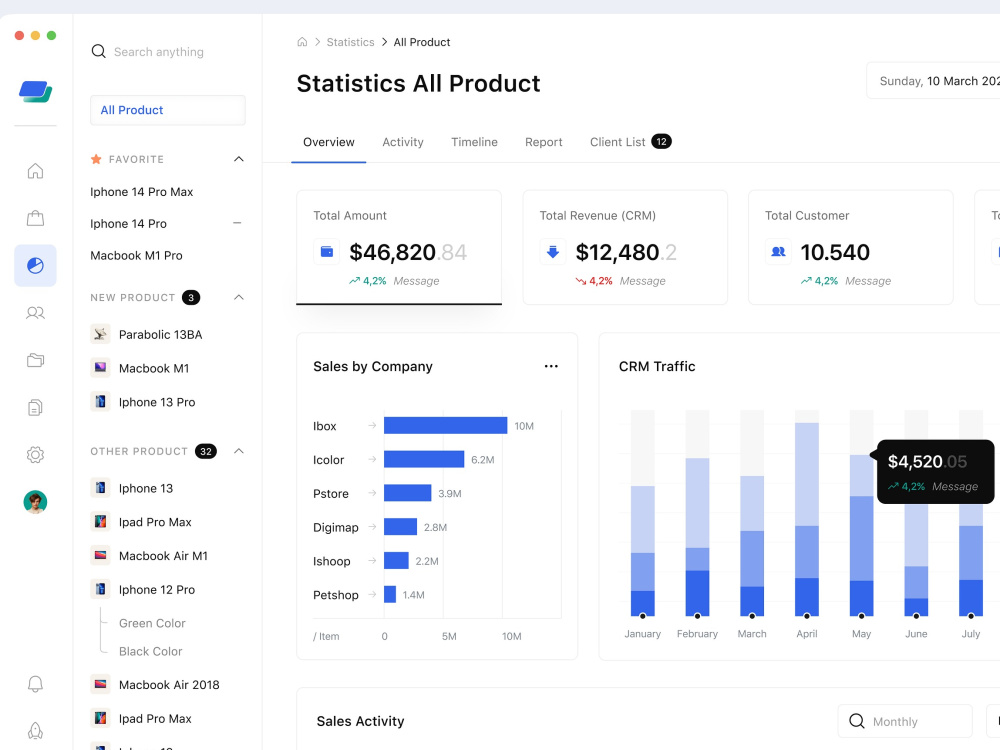Click the search magnifier icon

pos(98,51)
